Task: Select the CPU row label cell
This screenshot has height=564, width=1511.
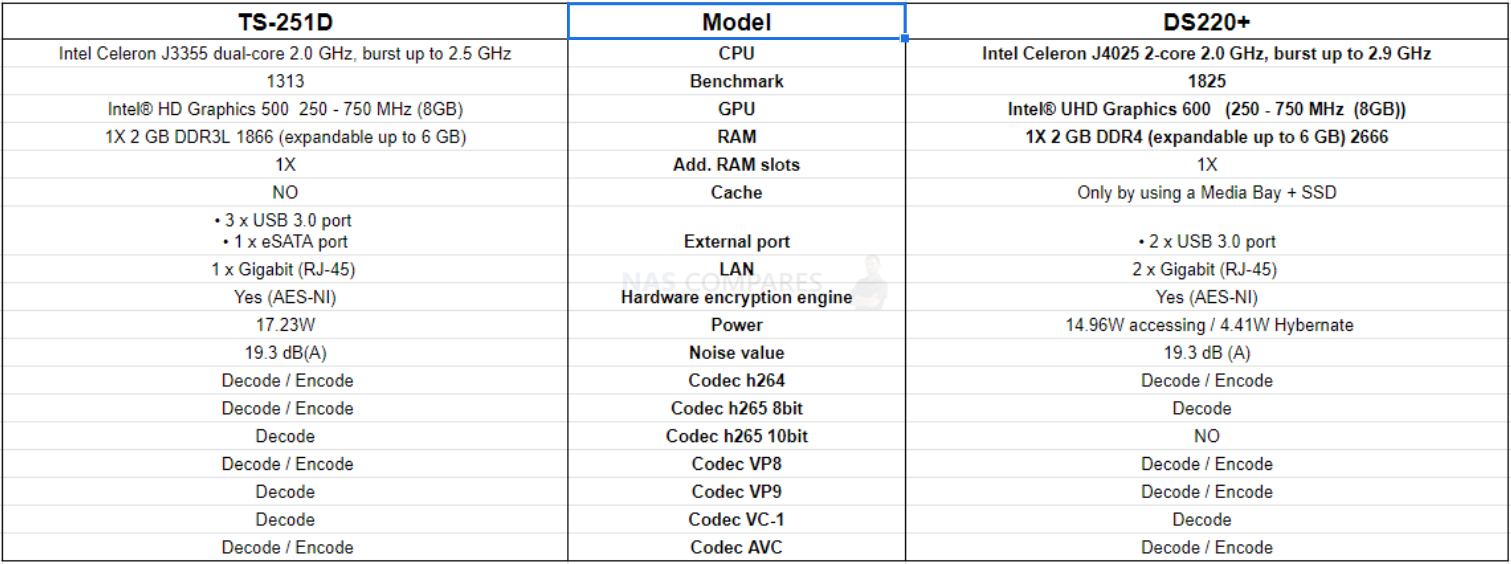Action: coord(737,53)
